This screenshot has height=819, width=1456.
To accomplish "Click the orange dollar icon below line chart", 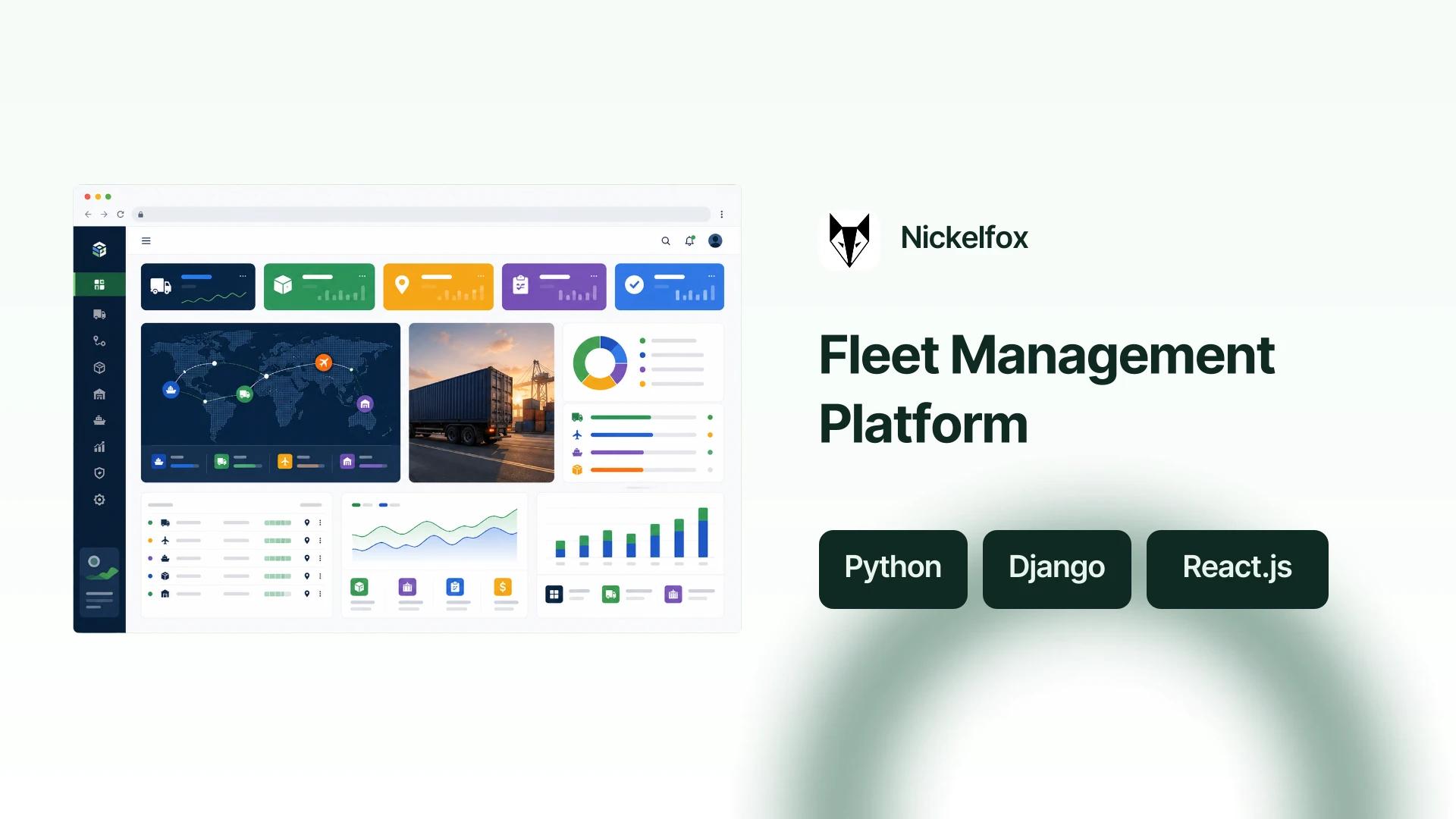I will point(503,587).
